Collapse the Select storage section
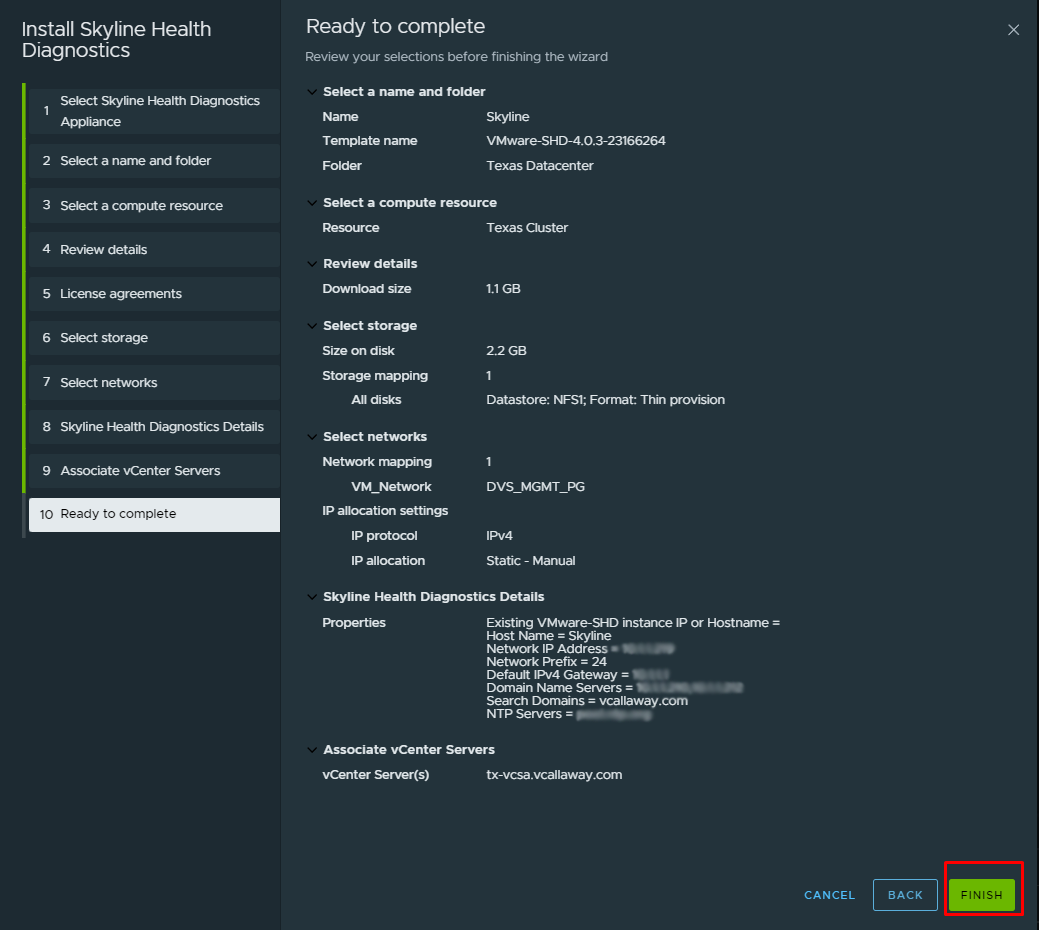1039x930 pixels. click(x=312, y=326)
